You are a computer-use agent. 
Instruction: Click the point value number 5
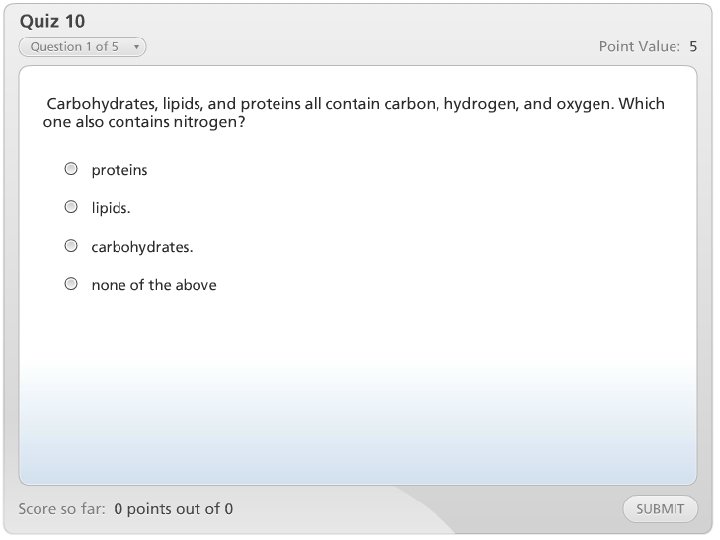pyautogui.click(x=693, y=46)
